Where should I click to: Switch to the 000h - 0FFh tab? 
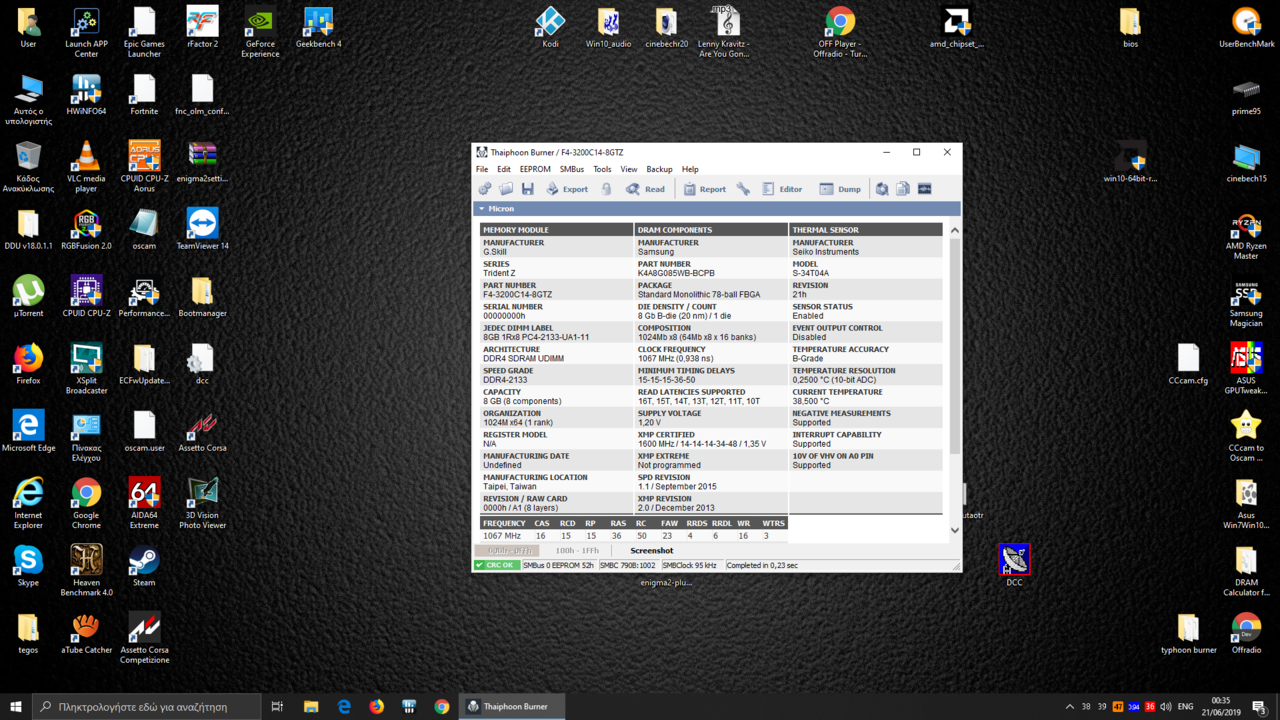click(509, 551)
